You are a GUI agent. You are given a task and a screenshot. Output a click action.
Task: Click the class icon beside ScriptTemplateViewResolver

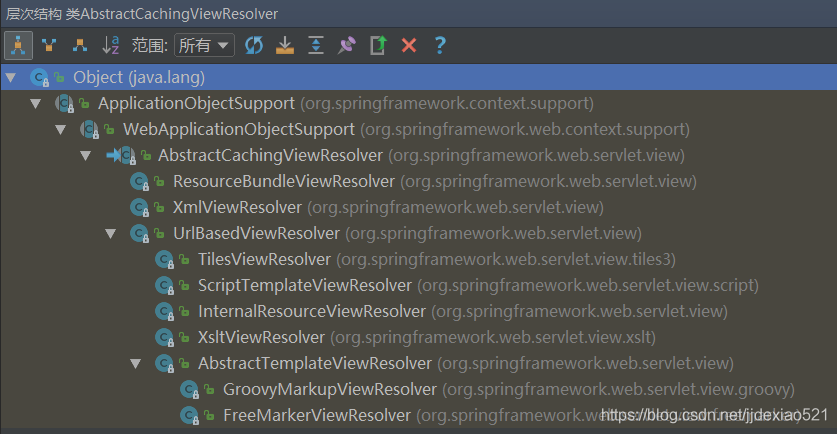(164, 286)
